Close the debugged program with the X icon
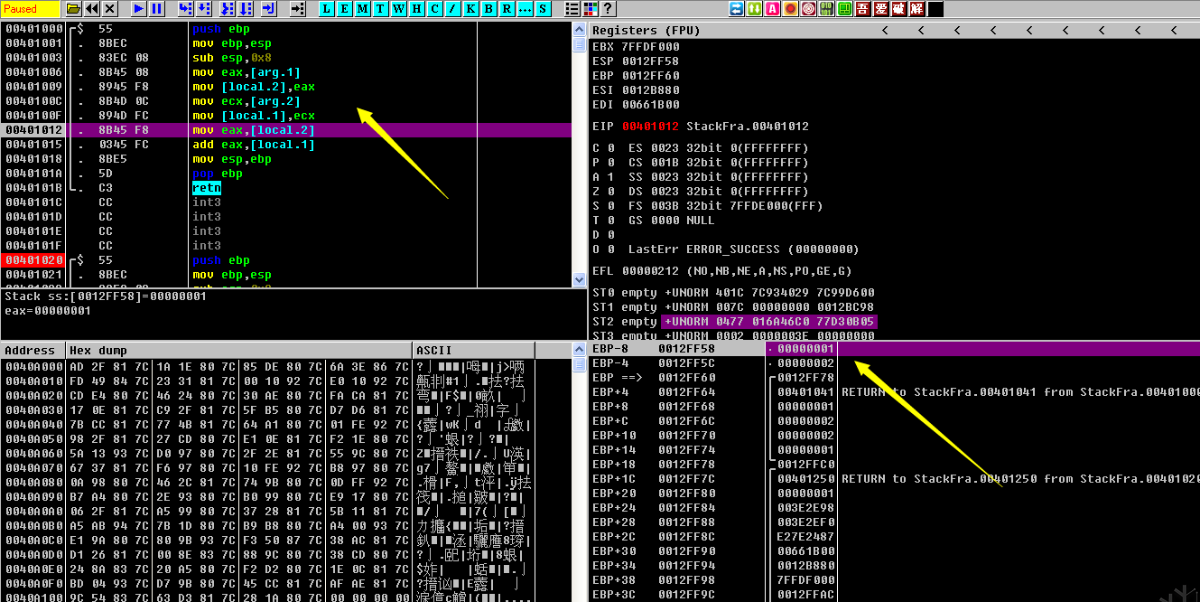This screenshot has height=602, width=1200. click(110, 9)
